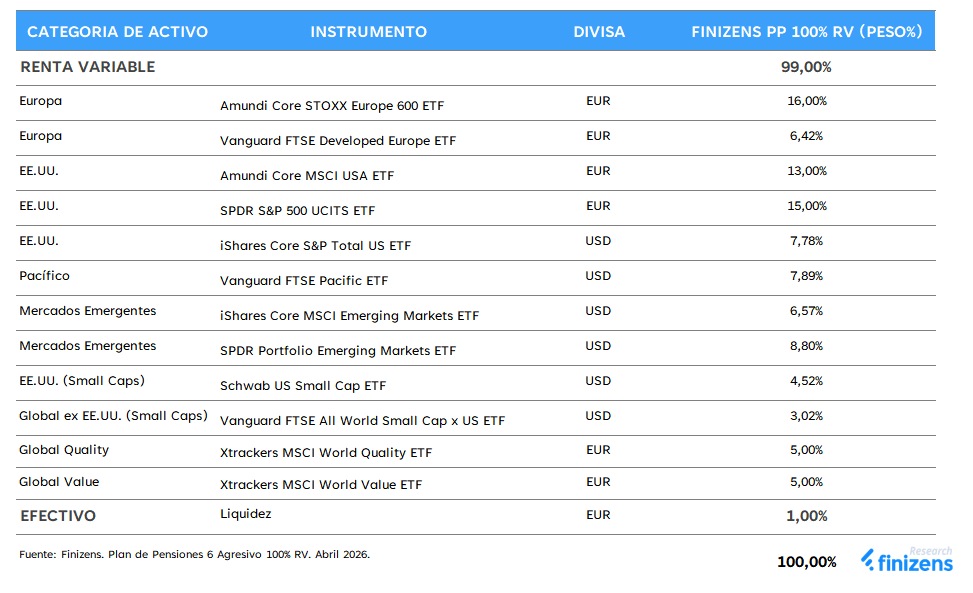This screenshot has width=973, height=593.
Task: Click the 6,42% weight cell
Action: point(806,136)
